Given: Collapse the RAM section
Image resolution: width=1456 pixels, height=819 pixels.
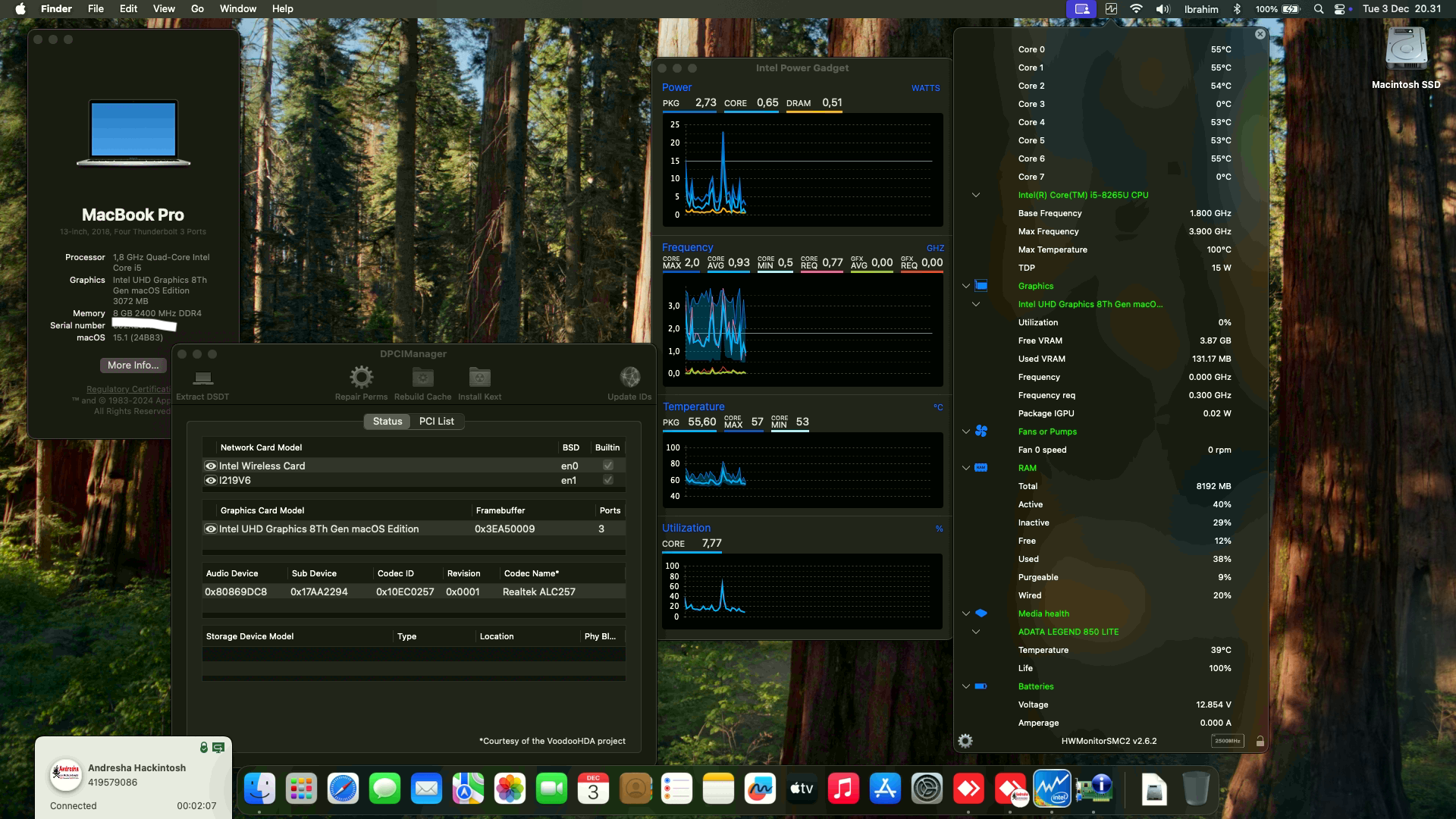Looking at the screenshot, I should pyautogui.click(x=965, y=468).
